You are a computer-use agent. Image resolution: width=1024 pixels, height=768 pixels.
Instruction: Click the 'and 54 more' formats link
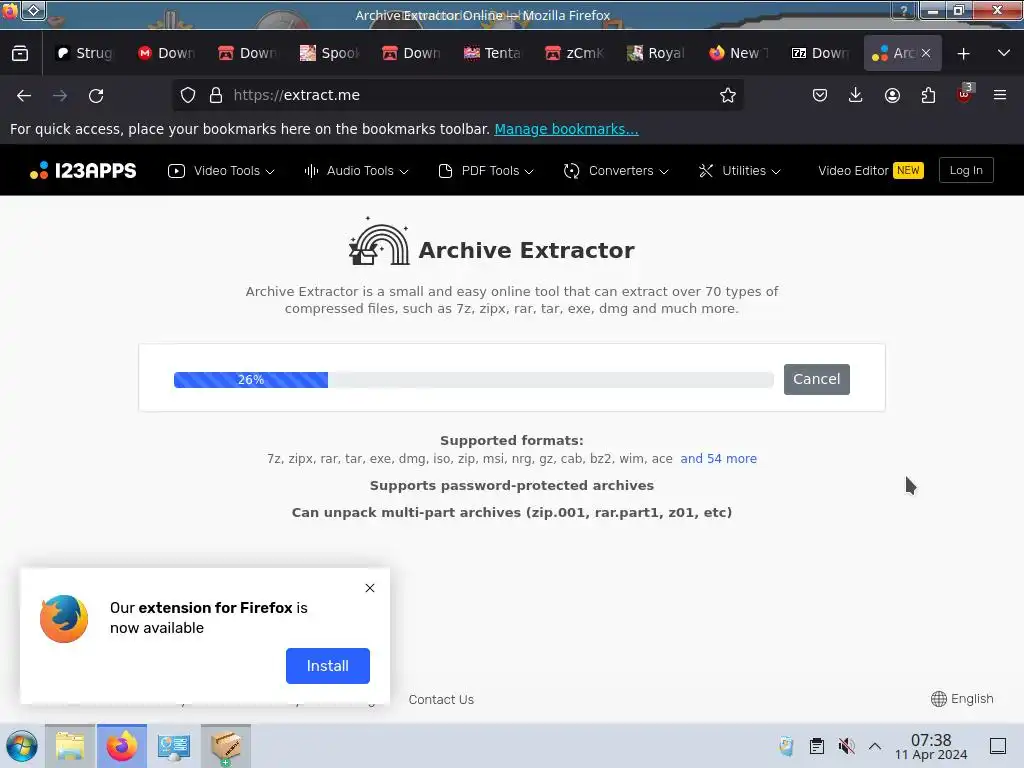click(718, 458)
